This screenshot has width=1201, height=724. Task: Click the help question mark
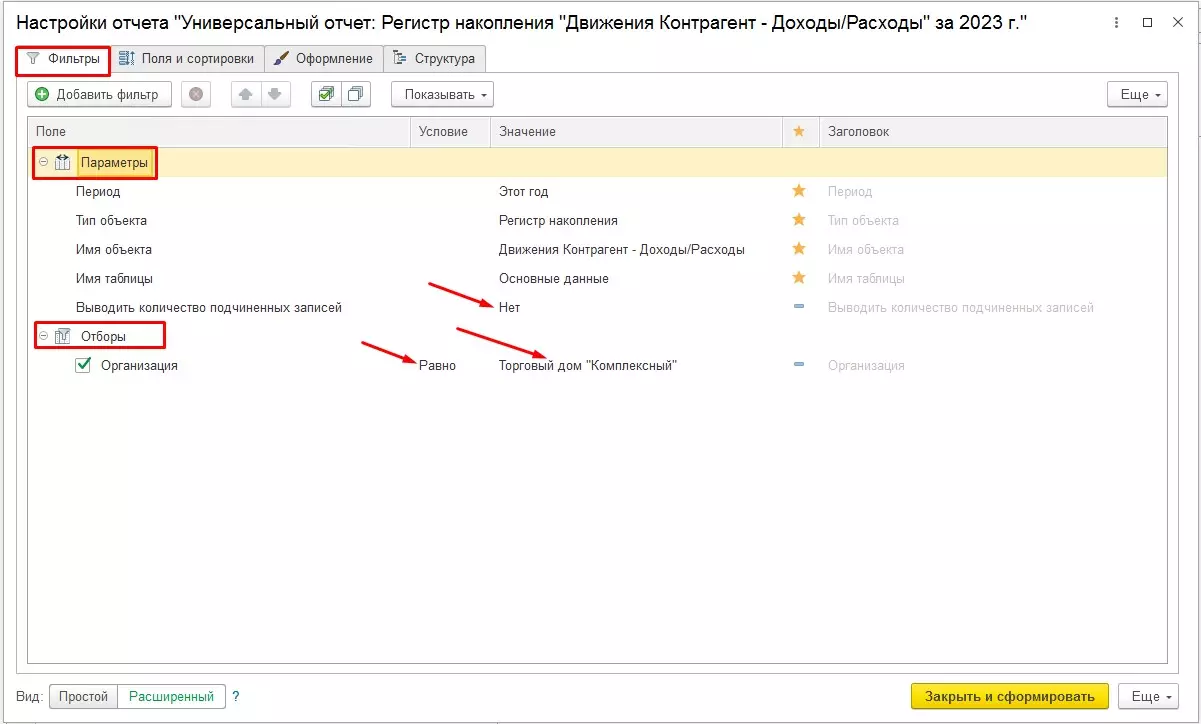tap(236, 697)
